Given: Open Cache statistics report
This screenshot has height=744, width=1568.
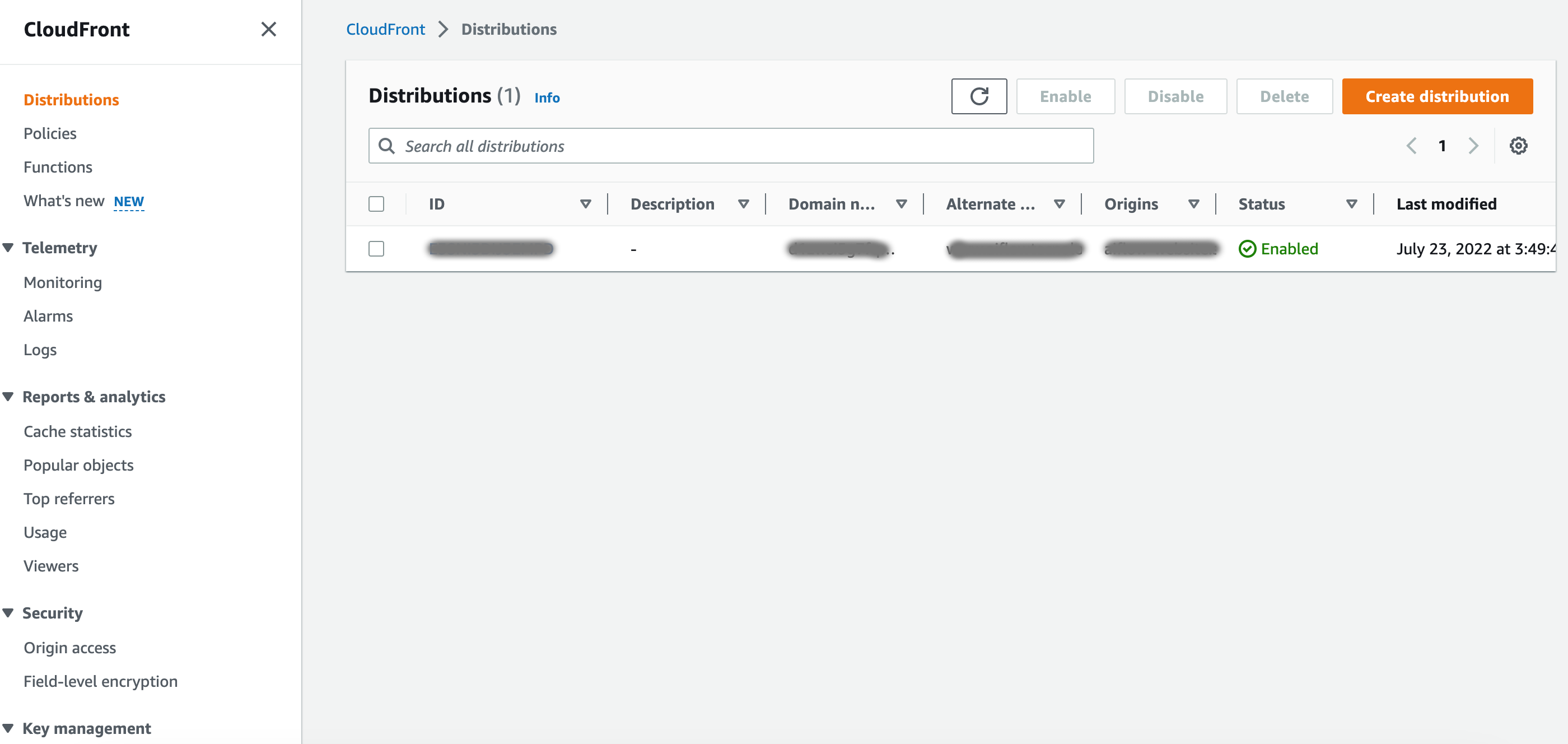Looking at the screenshot, I should click(77, 431).
